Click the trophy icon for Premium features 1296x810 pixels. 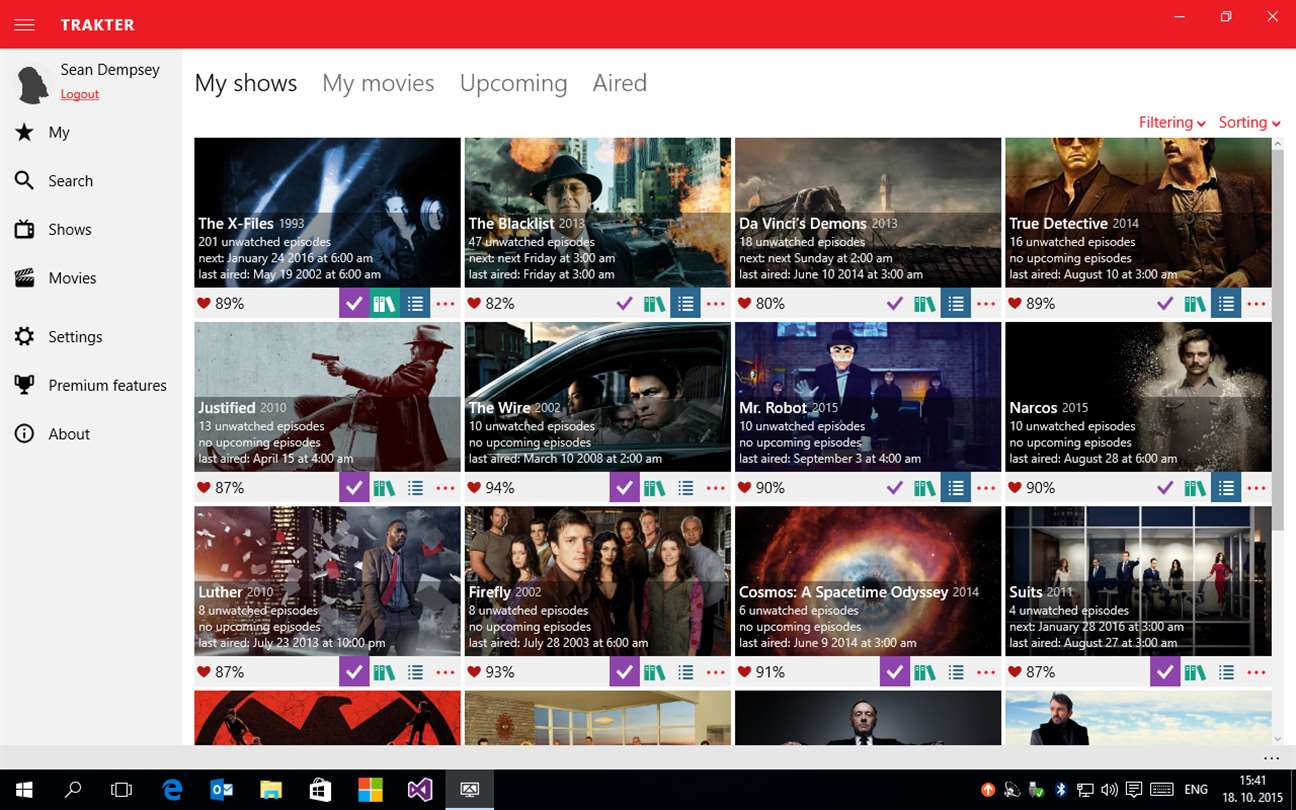(x=24, y=385)
